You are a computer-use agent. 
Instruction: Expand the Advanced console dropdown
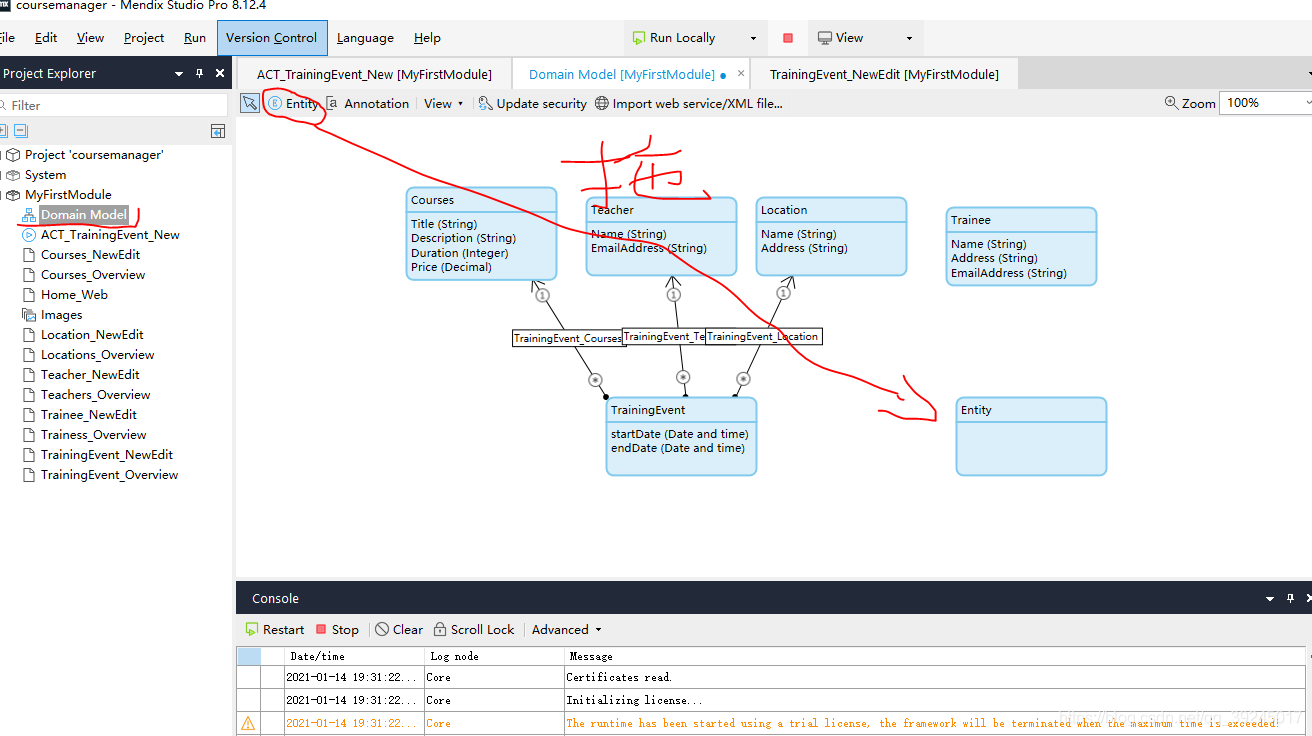[x=598, y=629]
